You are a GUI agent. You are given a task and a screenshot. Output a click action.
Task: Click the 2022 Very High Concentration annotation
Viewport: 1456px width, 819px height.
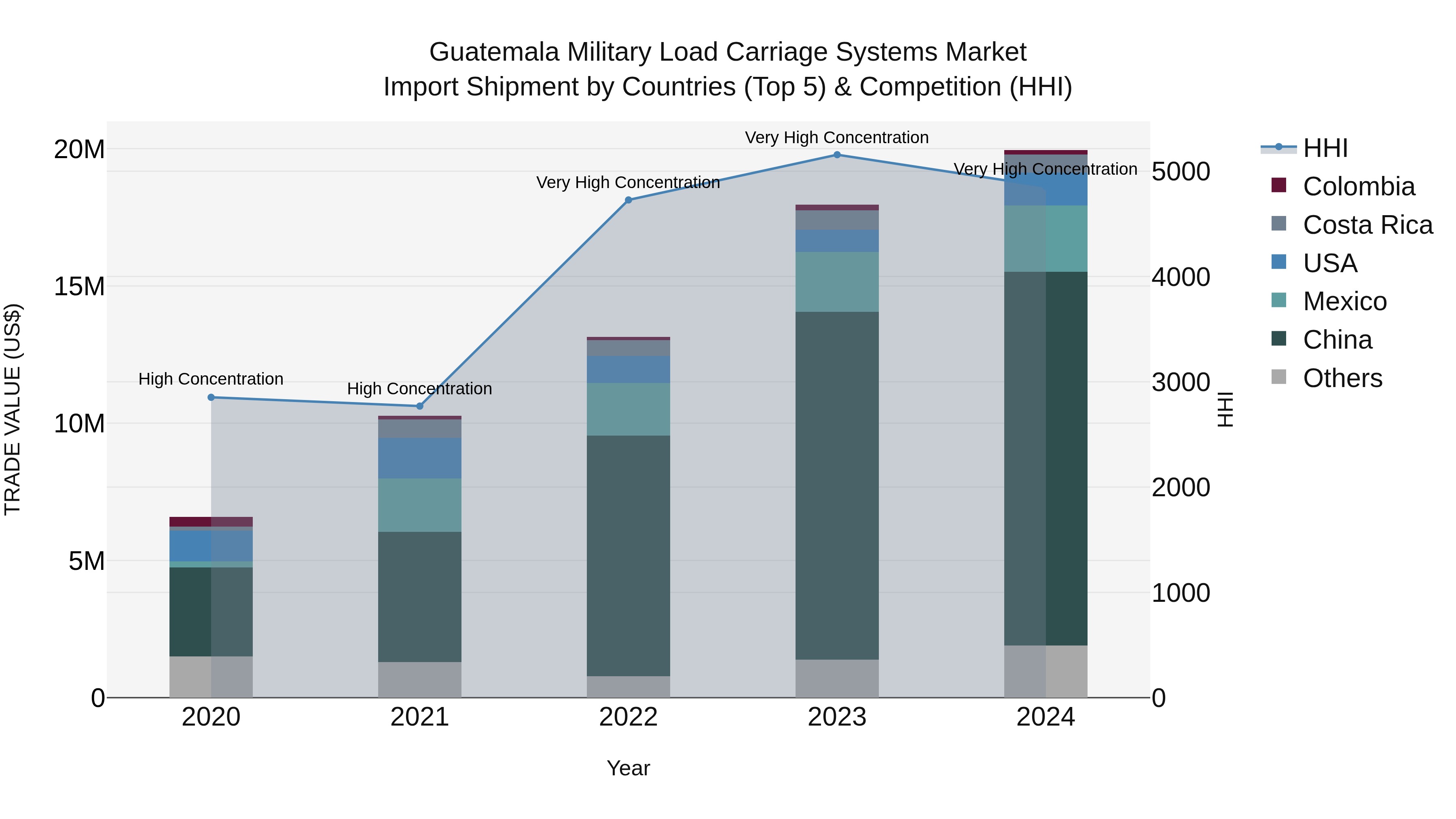click(629, 182)
